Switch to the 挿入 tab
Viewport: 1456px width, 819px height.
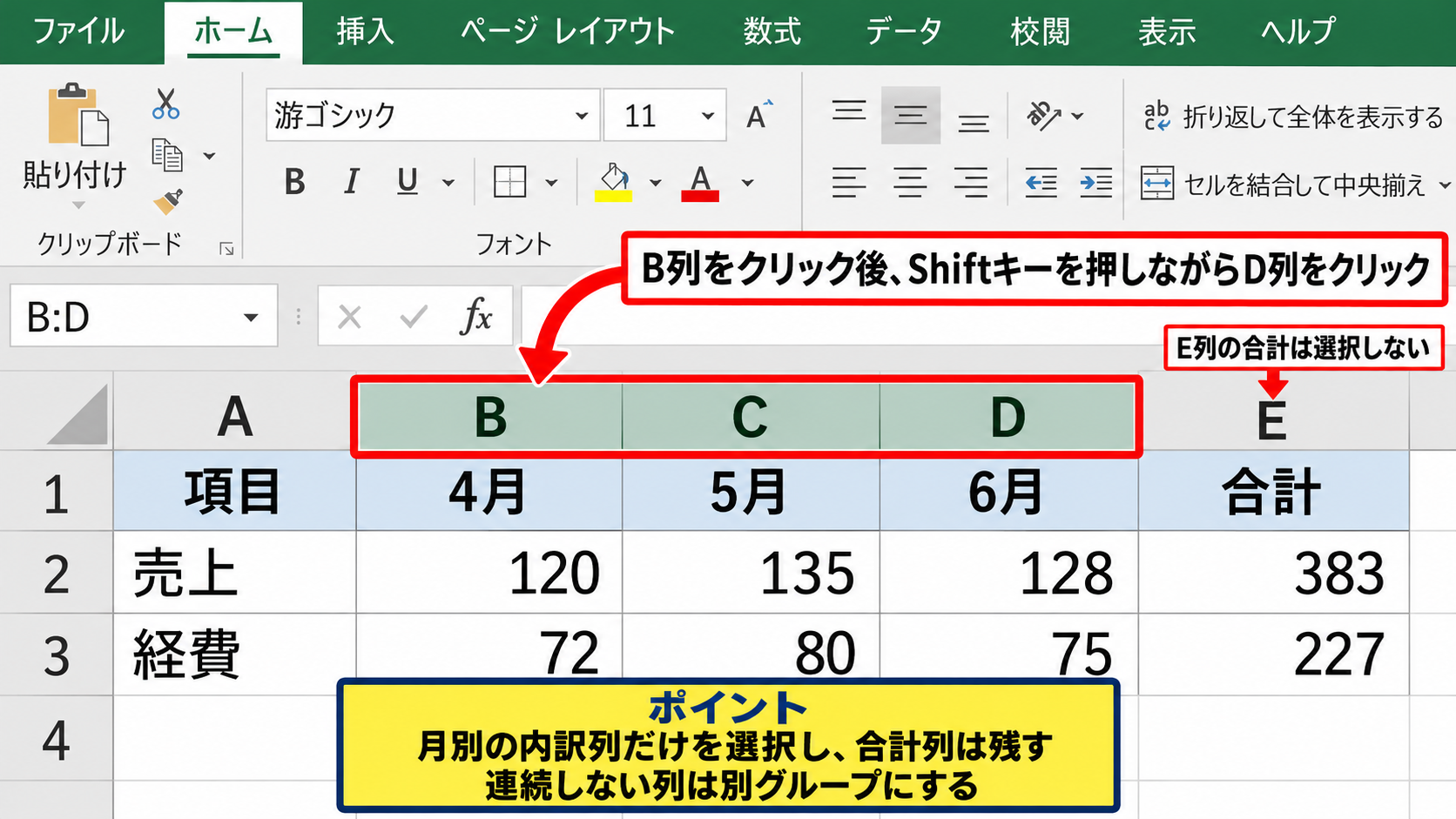click(x=366, y=31)
